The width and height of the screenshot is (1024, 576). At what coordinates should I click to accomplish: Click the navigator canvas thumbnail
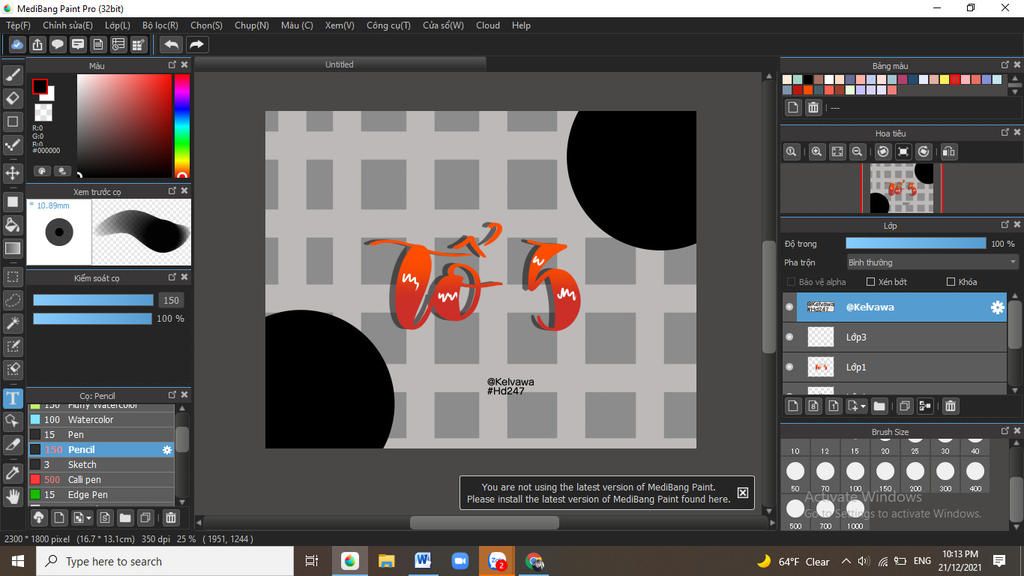(x=902, y=188)
